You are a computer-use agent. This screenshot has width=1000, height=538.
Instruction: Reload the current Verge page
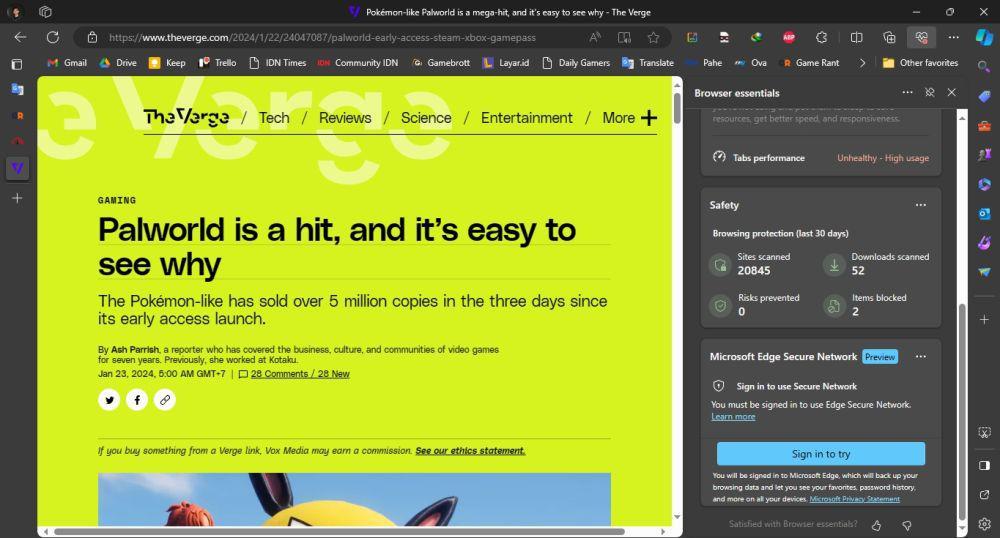pos(52,37)
